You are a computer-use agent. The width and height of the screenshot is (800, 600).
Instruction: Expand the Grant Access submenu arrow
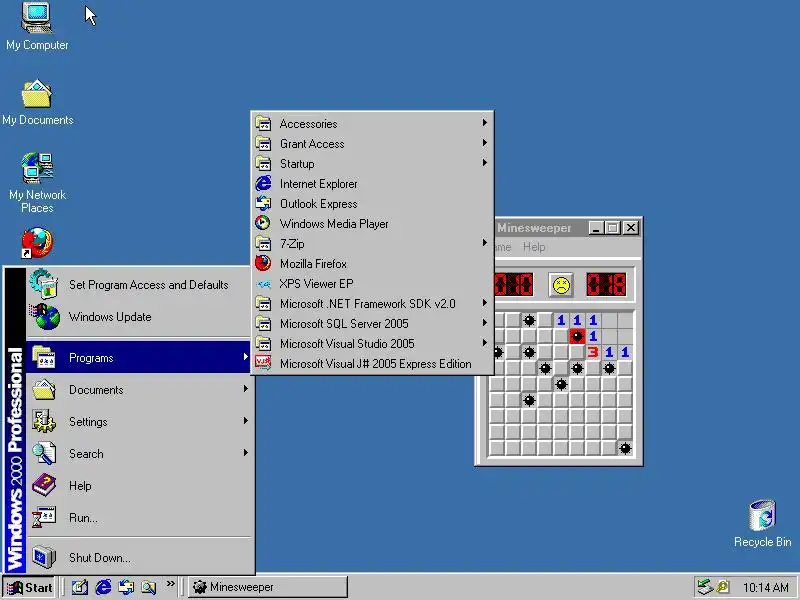(x=485, y=143)
